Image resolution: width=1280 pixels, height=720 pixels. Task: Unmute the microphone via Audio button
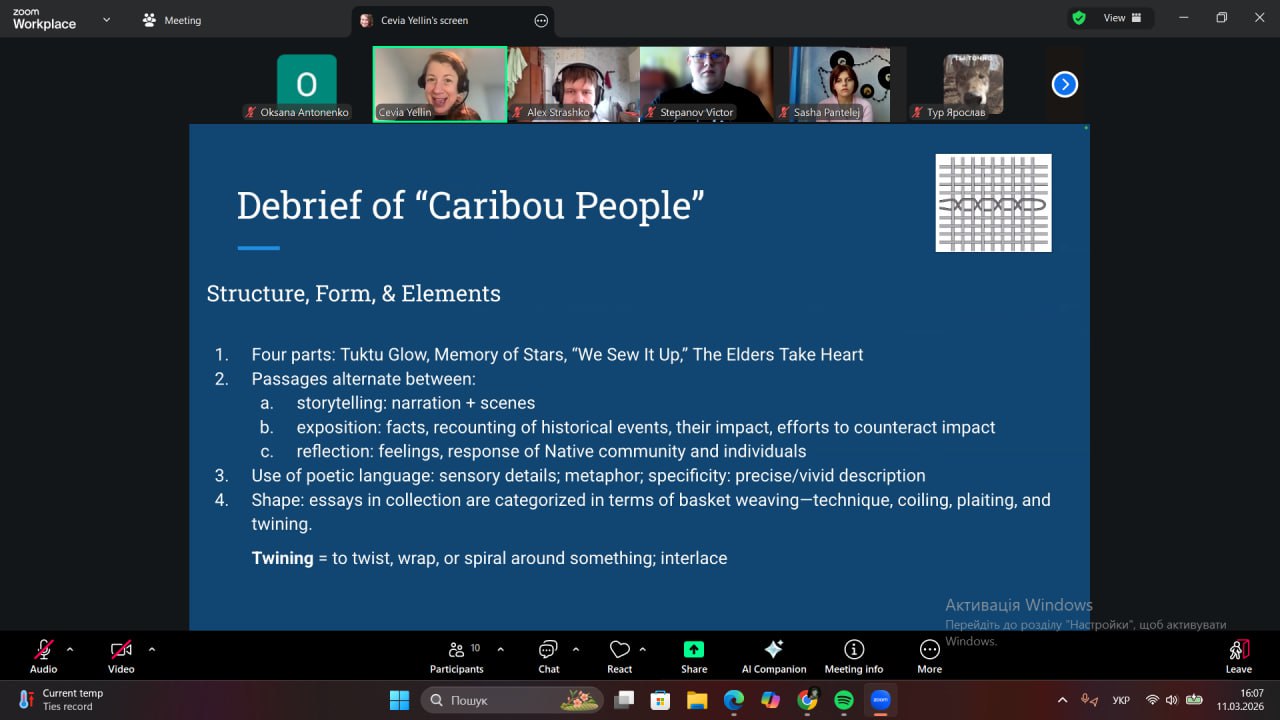pyautogui.click(x=44, y=656)
